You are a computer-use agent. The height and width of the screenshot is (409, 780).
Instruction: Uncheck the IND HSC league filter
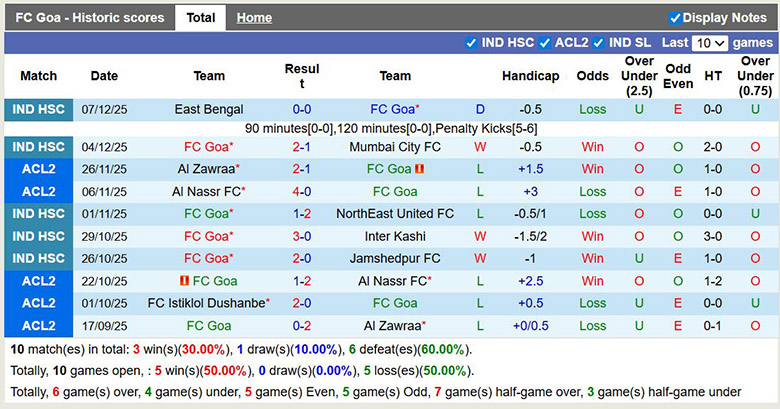pyautogui.click(x=471, y=43)
